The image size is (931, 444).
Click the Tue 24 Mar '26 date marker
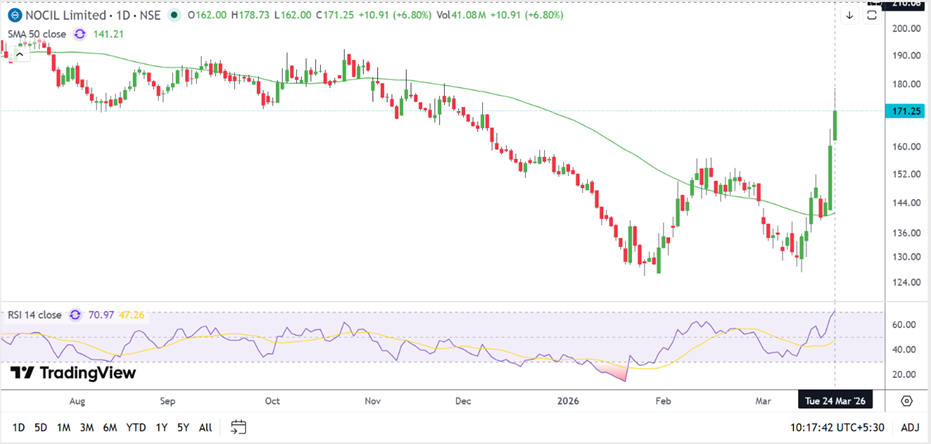pyautogui.click(x=832, y=400)
